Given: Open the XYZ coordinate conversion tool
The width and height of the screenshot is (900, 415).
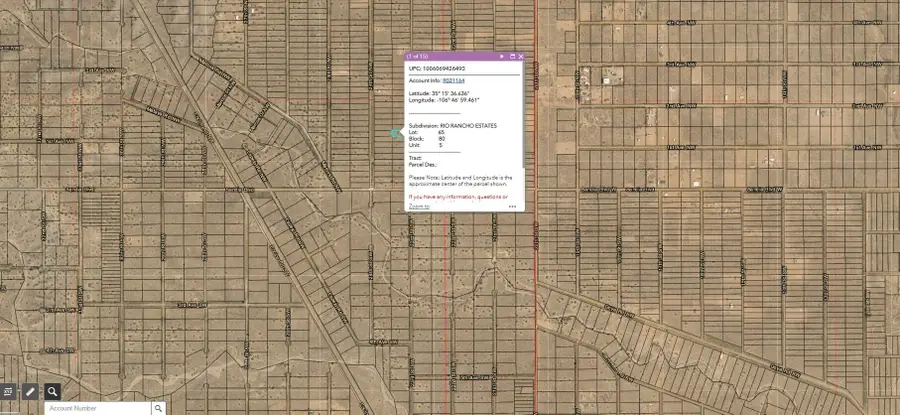Looking at the screenshot, I should (x=7, y=392).
